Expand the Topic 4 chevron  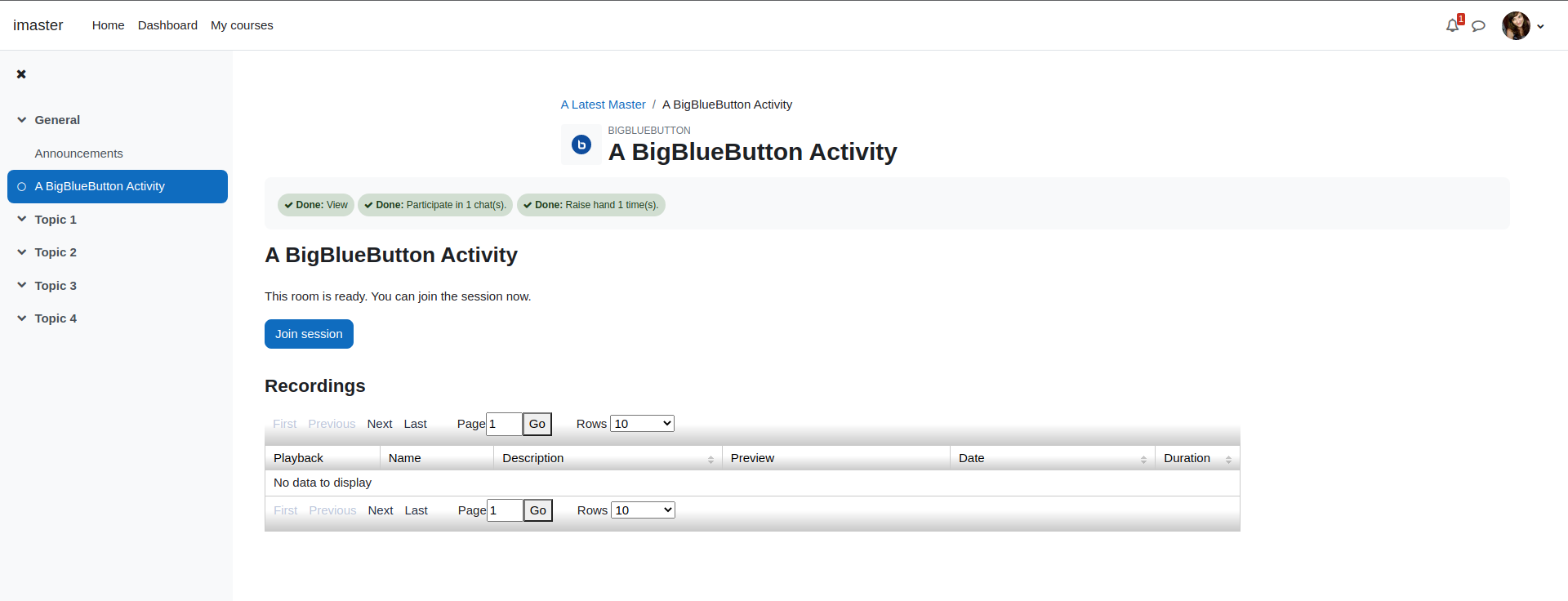22,318
